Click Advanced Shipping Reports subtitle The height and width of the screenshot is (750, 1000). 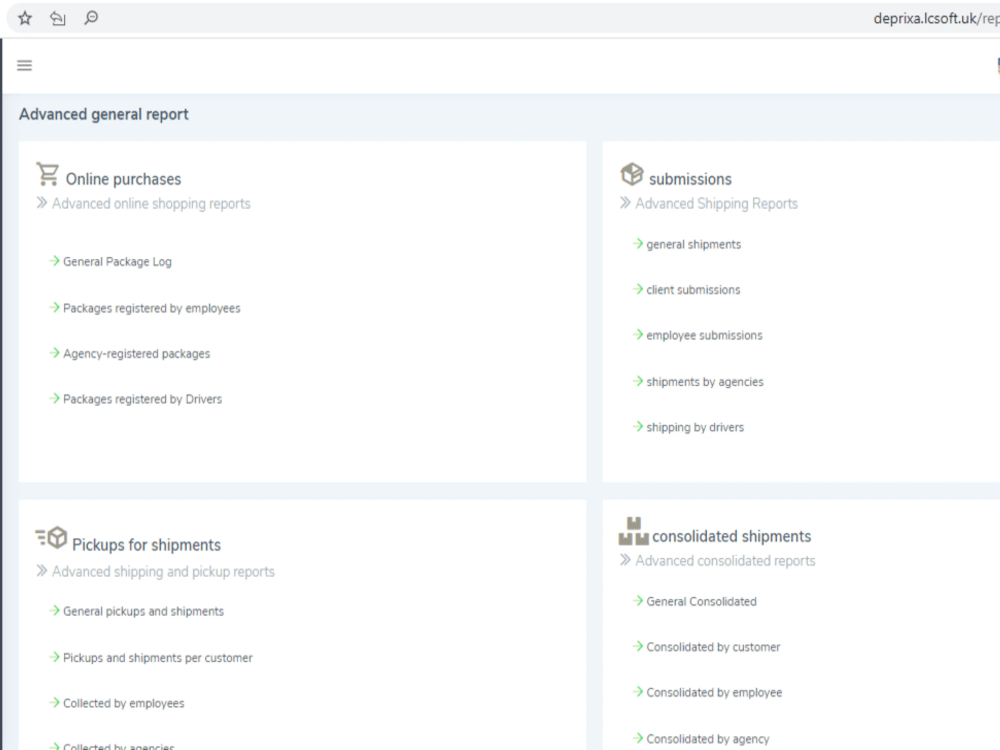[716, 203]
